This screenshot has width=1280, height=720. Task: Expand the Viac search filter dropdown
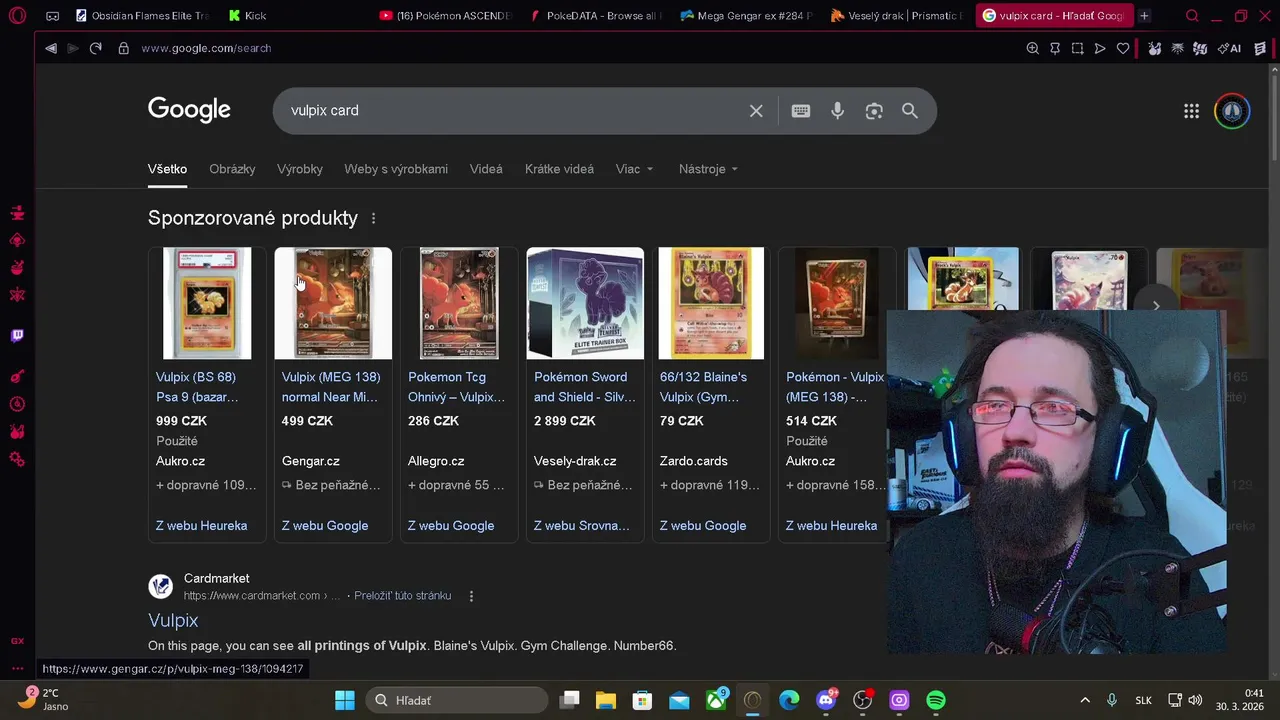click(x=634, y=169)
